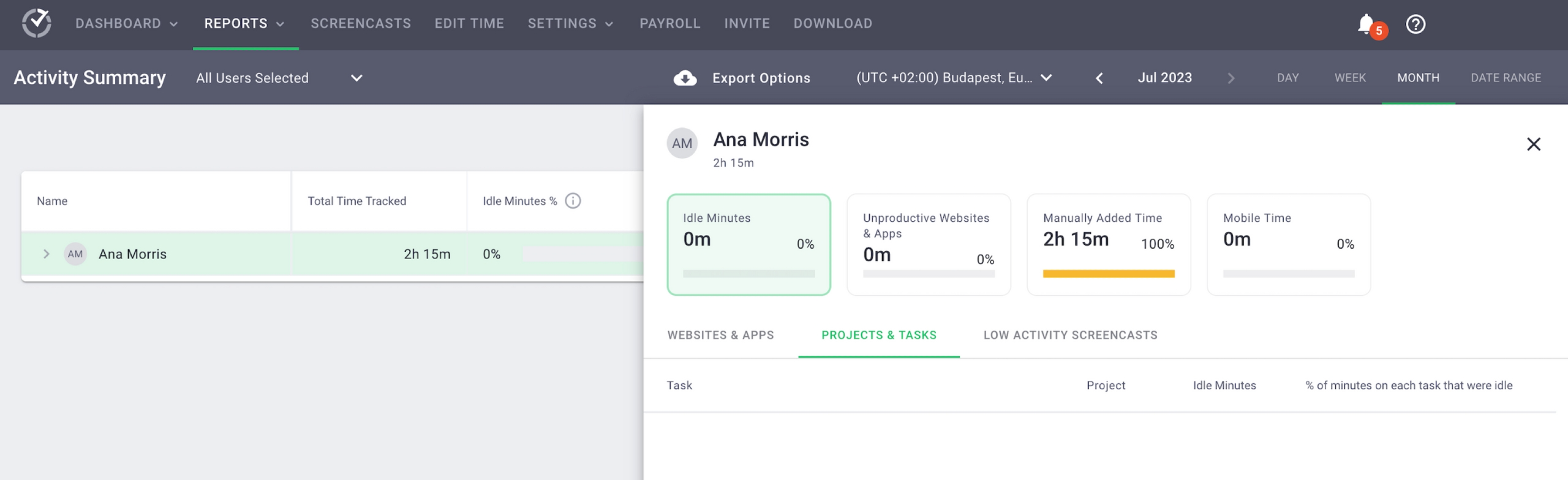Select Unproductive Websites & Apps card
1568x480 pixels.
point(929,245)
